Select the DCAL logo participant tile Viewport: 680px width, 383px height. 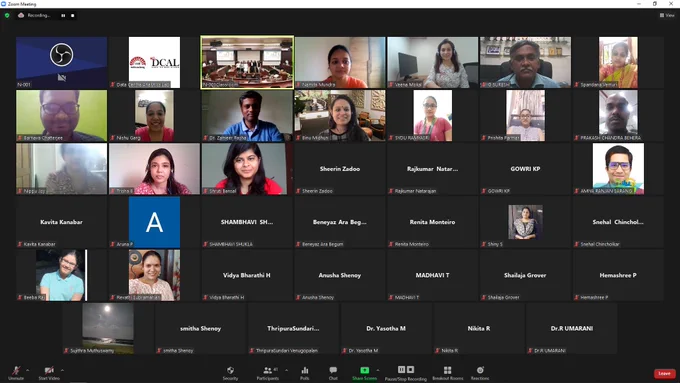coord(154,62)
